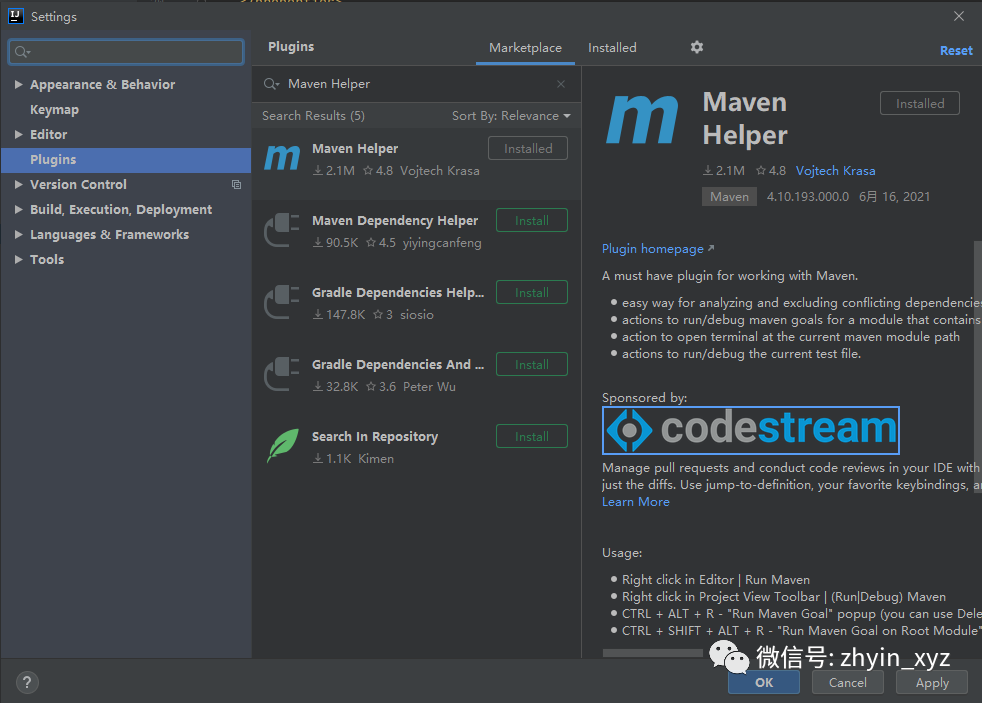Install the Search In Repository plugin

click(x=532, y=436)
